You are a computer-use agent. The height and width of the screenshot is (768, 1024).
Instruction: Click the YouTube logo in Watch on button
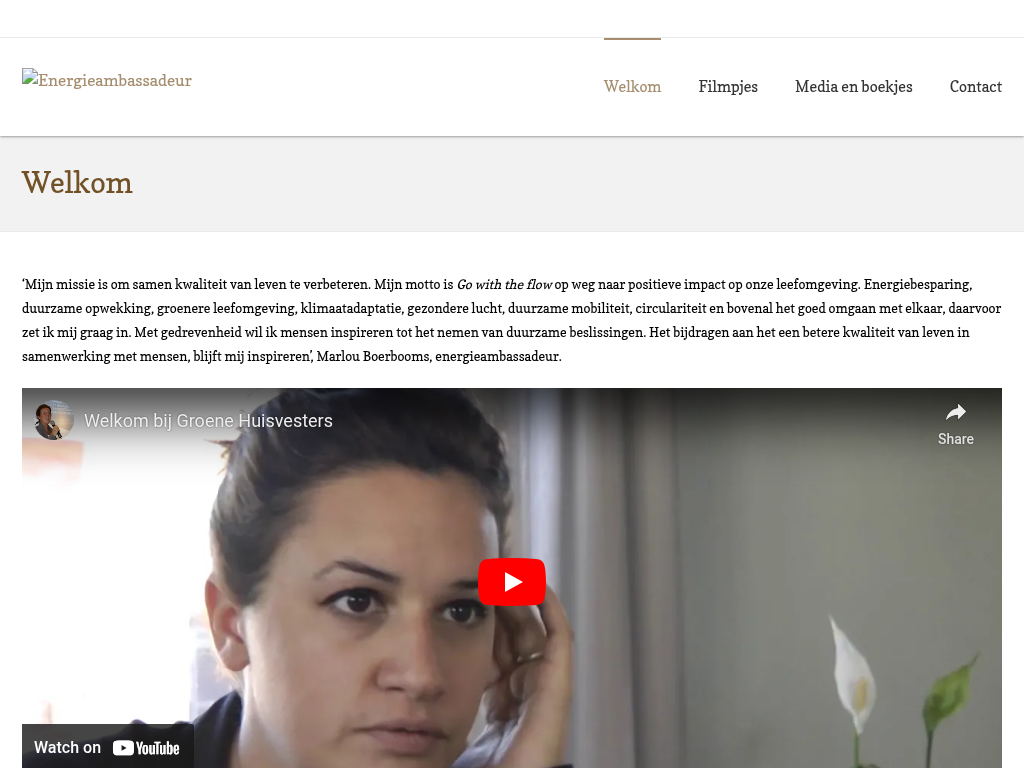click(146, 748)
